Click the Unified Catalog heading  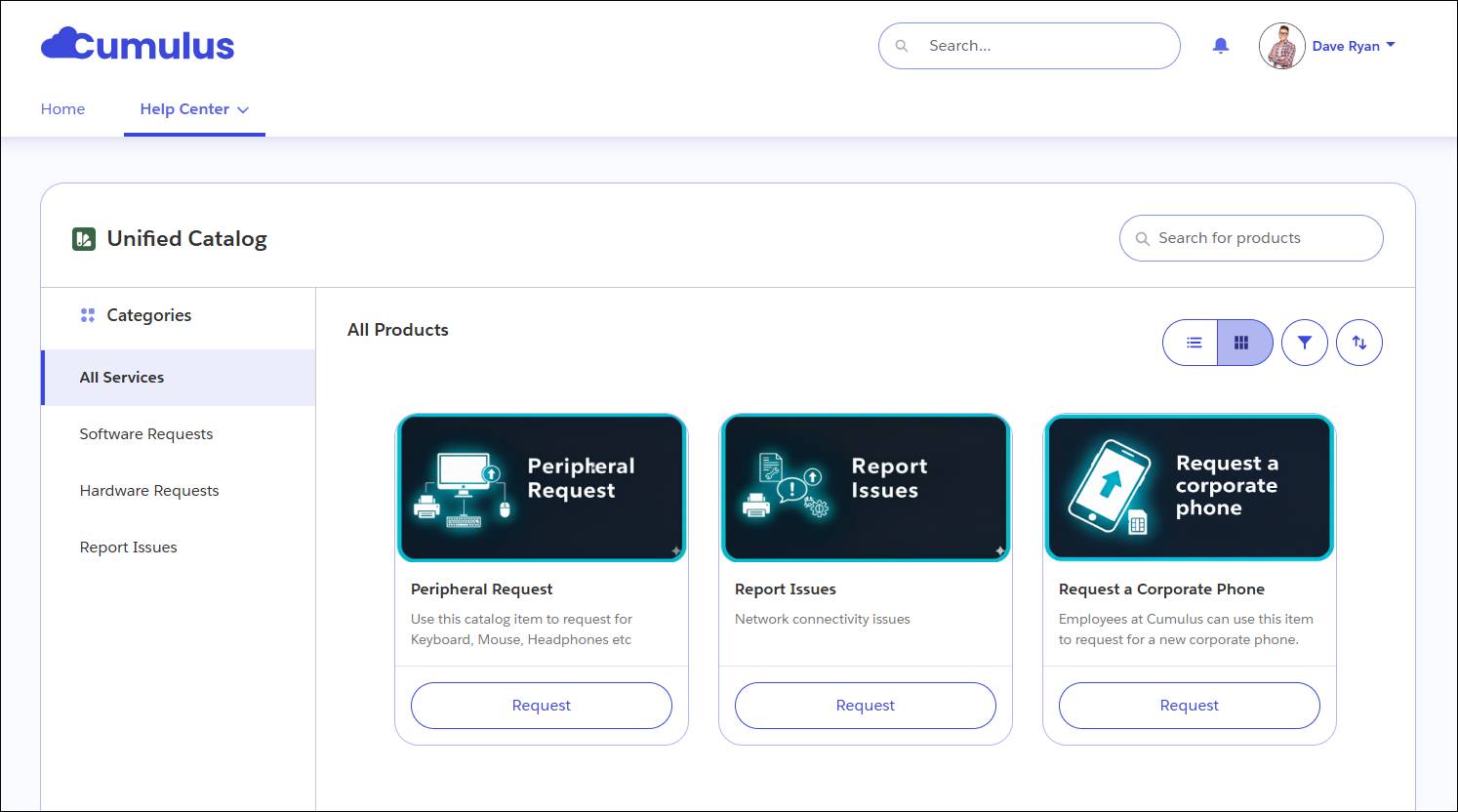[187, 239]
